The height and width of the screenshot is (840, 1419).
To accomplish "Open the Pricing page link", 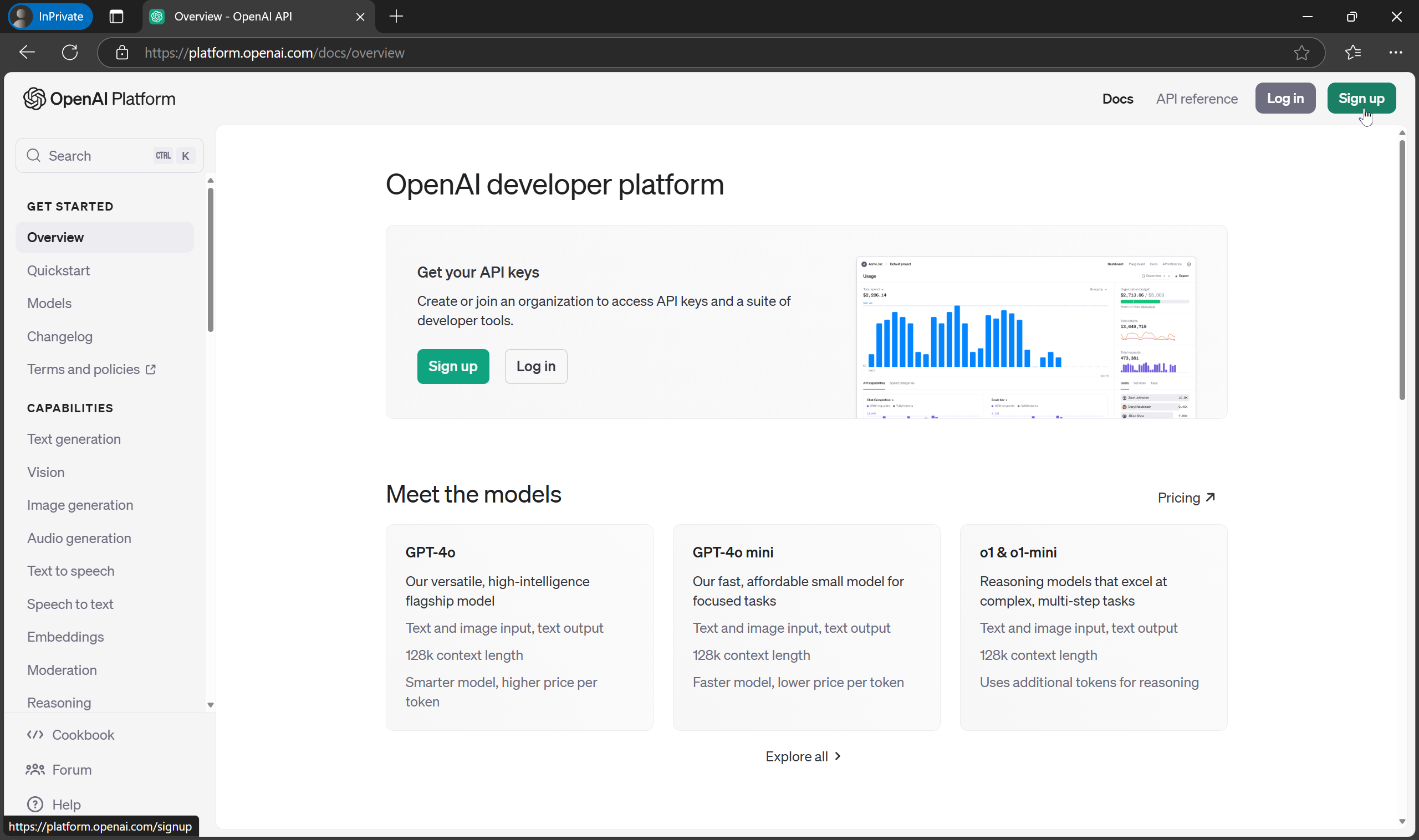I will pos(1186,498).
